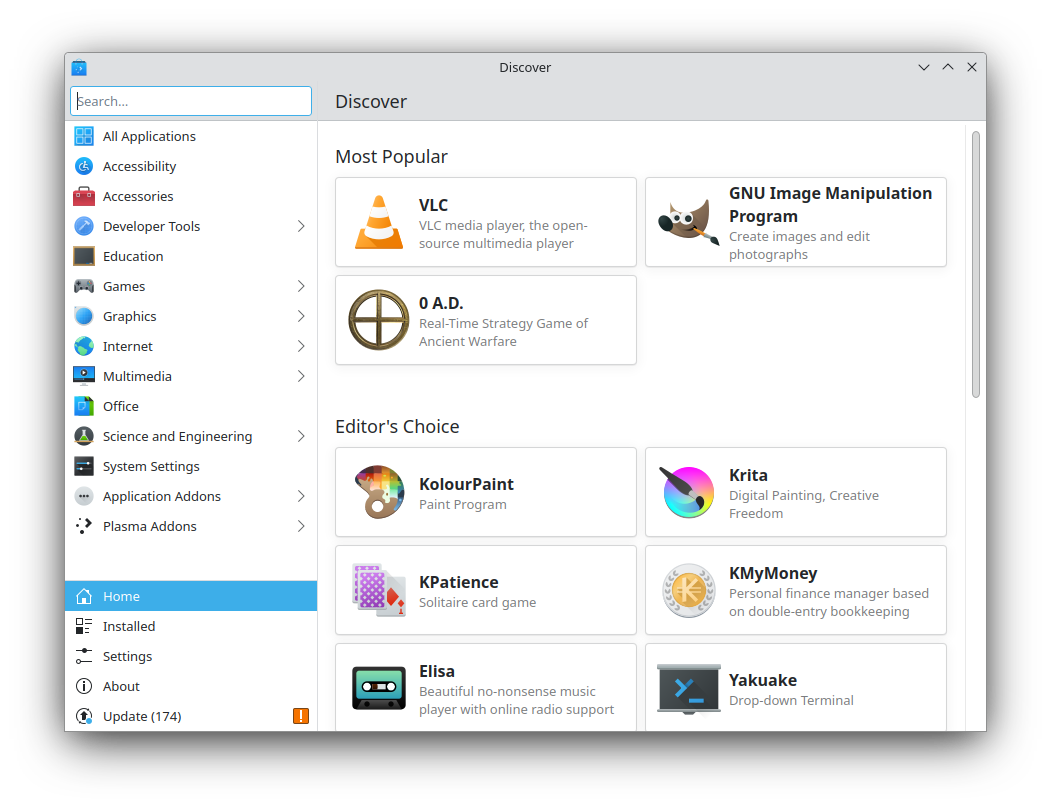
Task: Expand the Science and Engineering category
Action: tap(301, 436)
